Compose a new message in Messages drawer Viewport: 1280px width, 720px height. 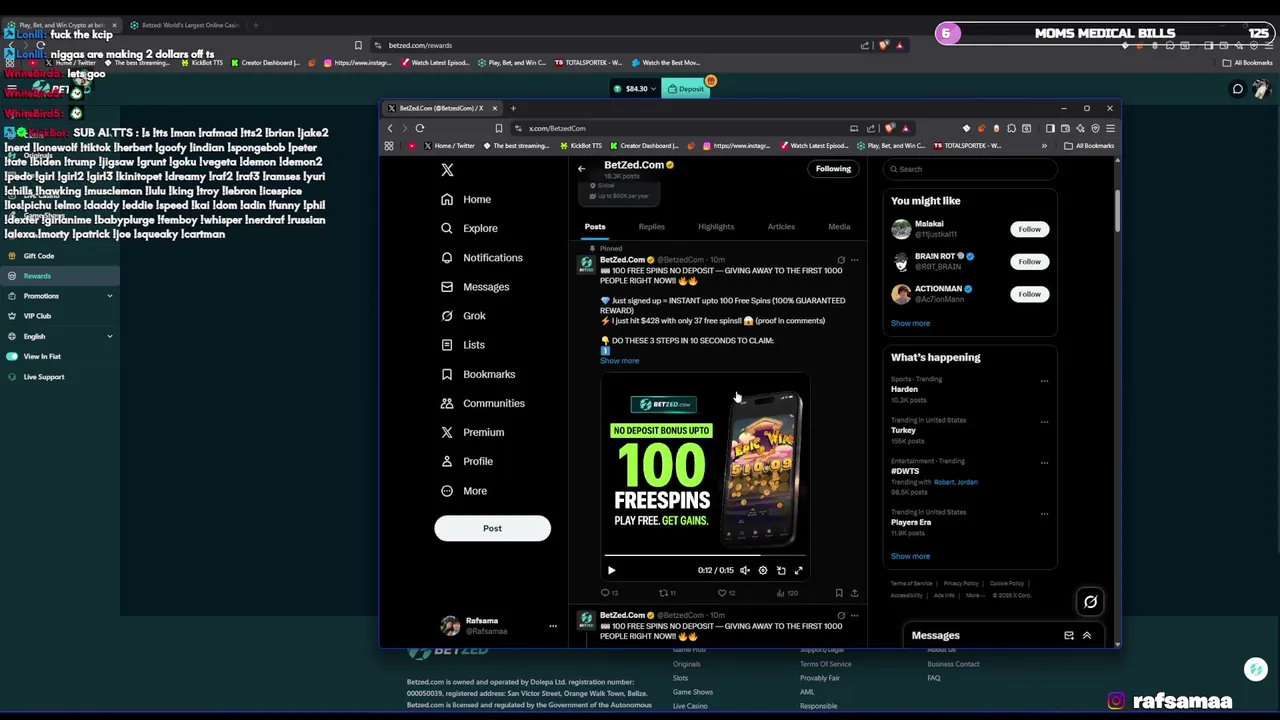(1068, 635)
